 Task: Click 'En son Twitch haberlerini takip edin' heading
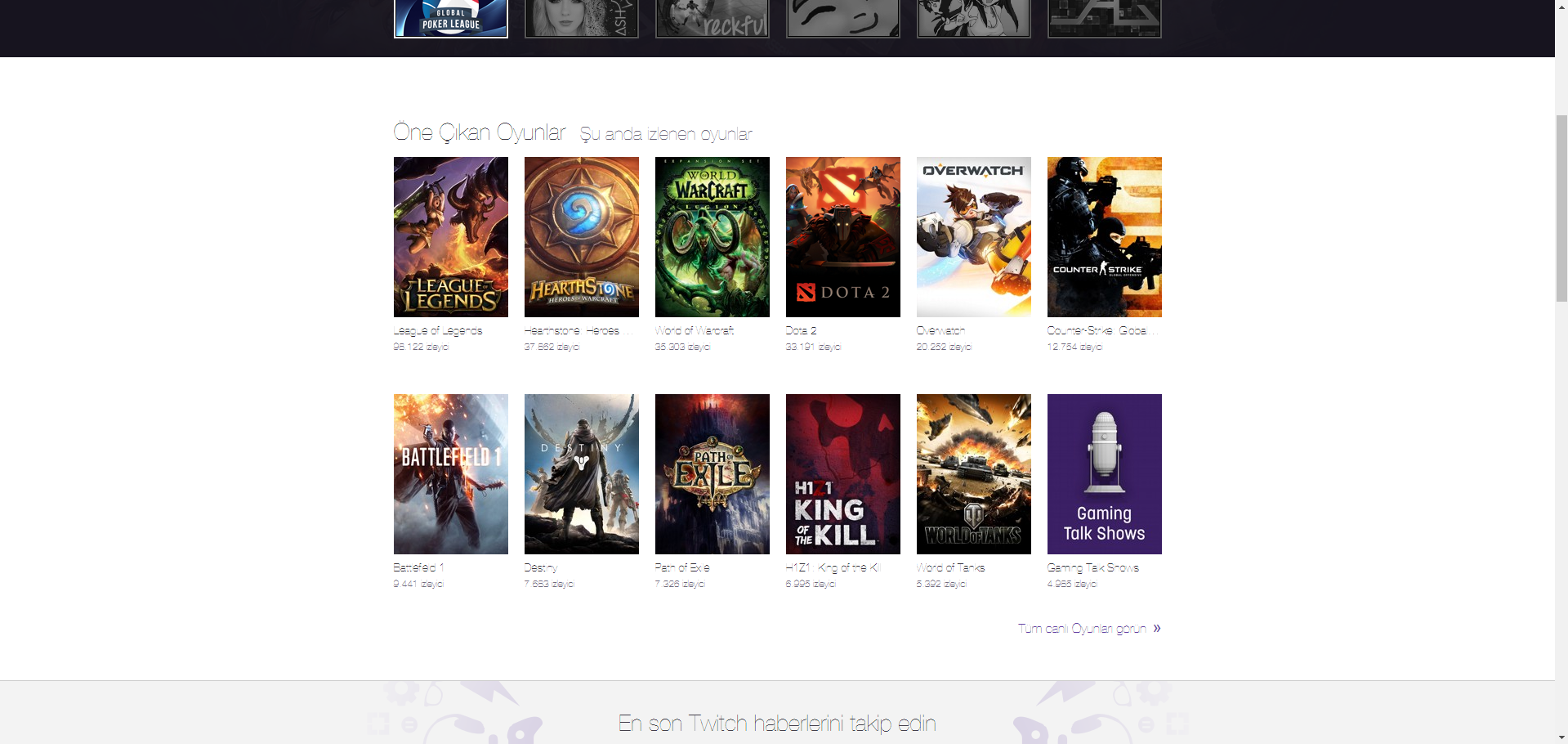(x=777, y=724)
